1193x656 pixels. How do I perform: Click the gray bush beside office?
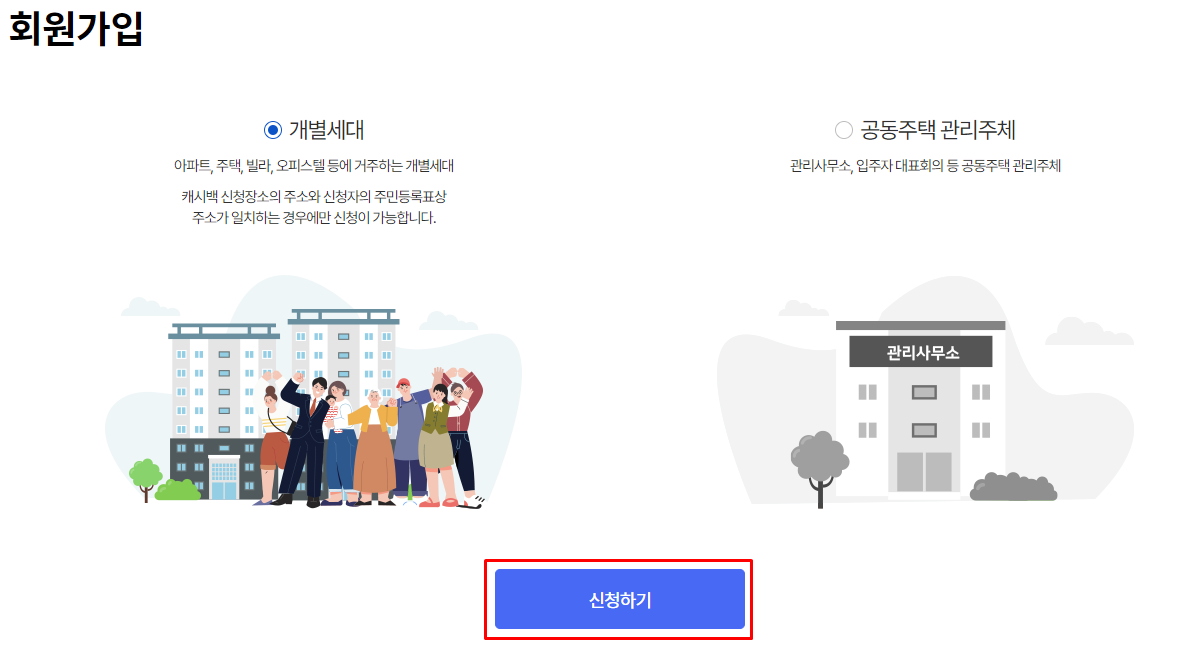click(x=1013, y=487)
